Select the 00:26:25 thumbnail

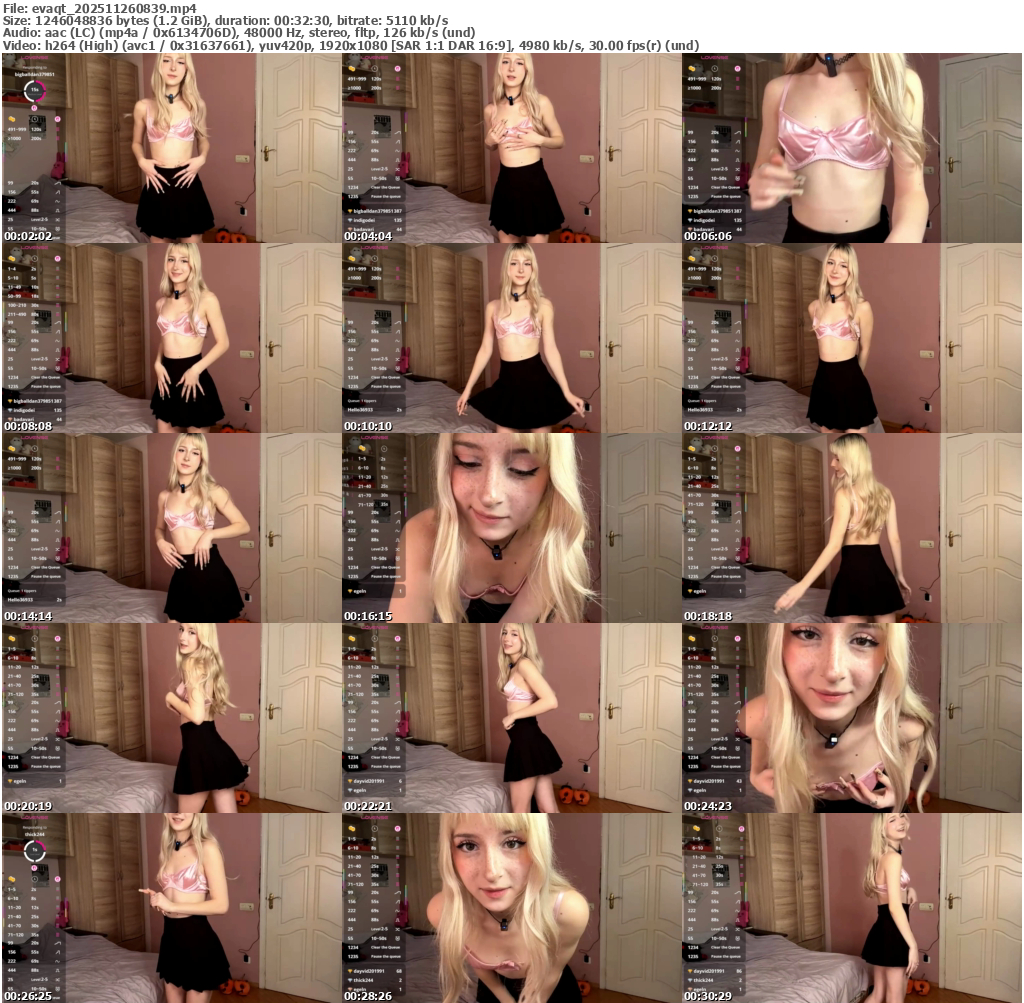(172, 907)
